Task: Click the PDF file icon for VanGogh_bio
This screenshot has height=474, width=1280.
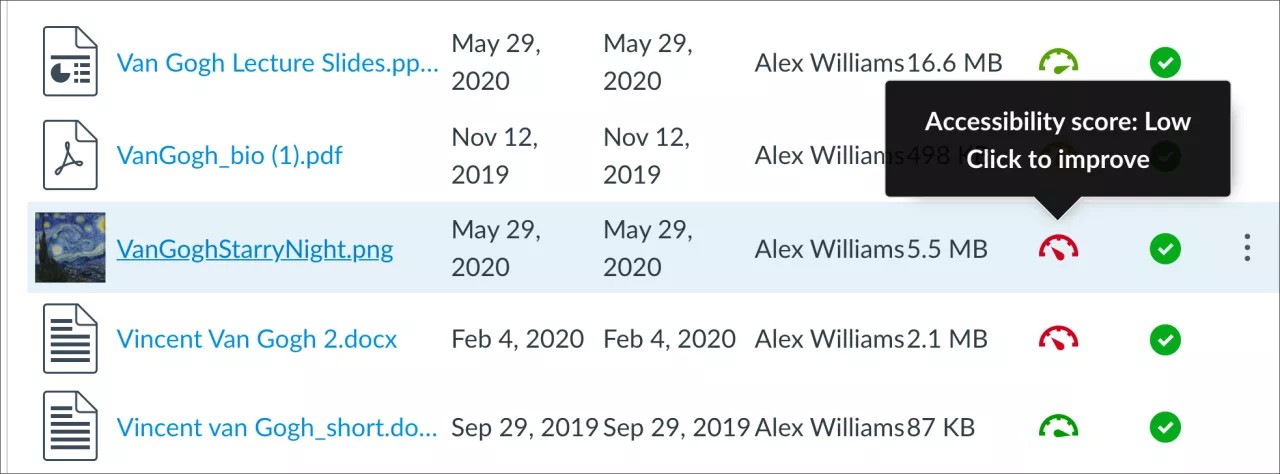Action: [70, 155]
